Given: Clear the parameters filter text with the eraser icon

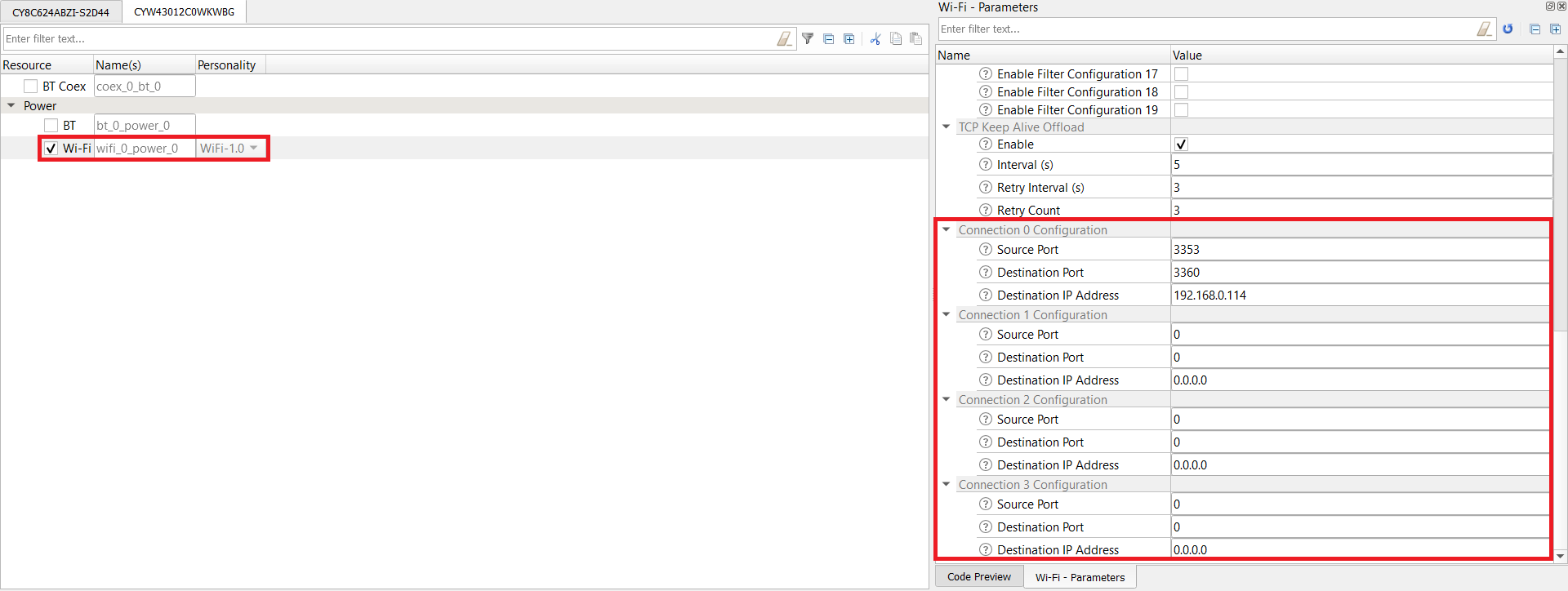Looking at the screenshot, I should tap(1484, 29).
